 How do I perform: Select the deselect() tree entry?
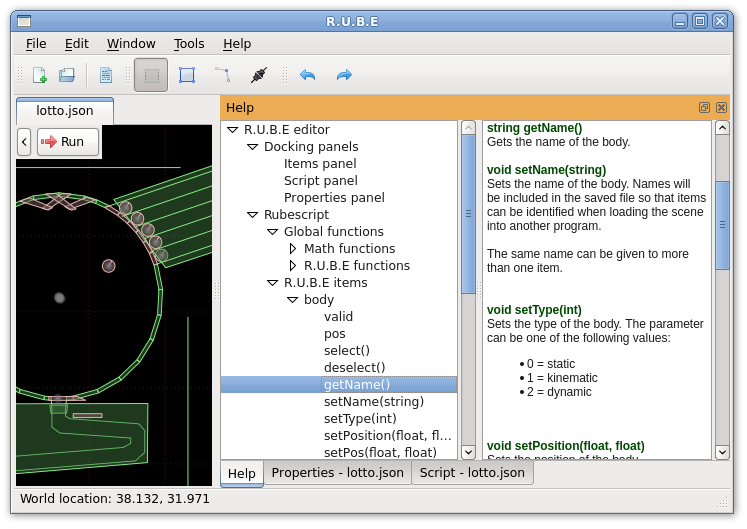tap(354, 368)
